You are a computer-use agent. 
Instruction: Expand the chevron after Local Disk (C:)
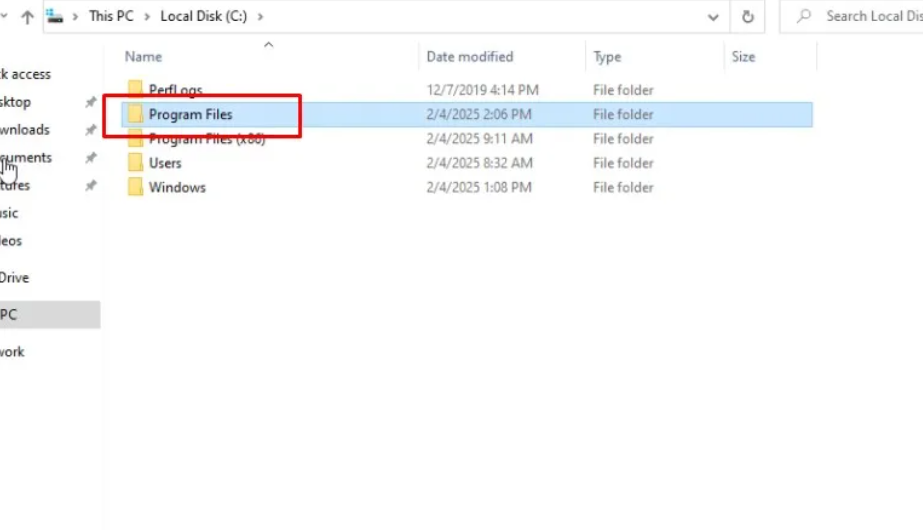pos(260,17)
